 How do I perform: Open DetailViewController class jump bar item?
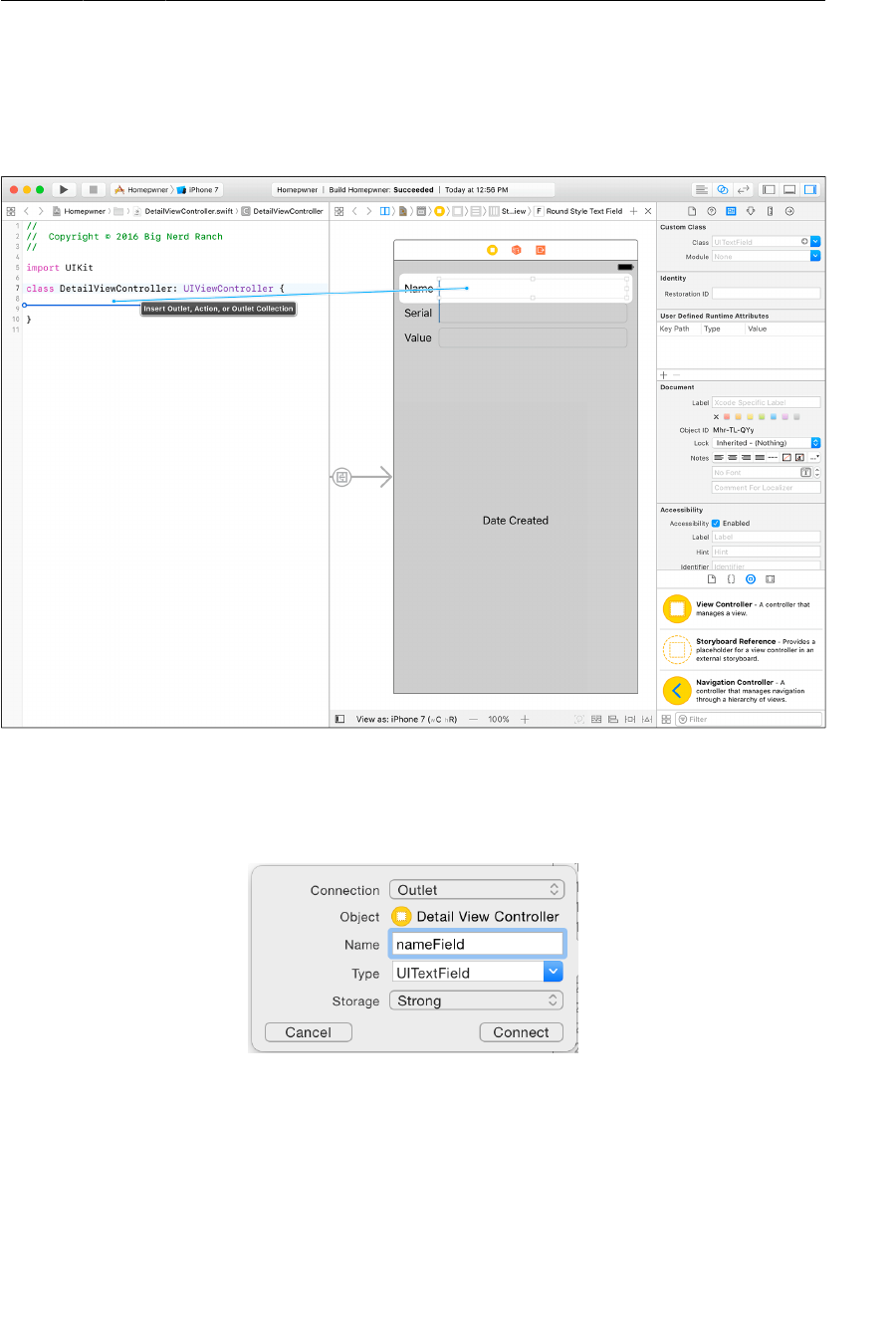tap(284, 211)
